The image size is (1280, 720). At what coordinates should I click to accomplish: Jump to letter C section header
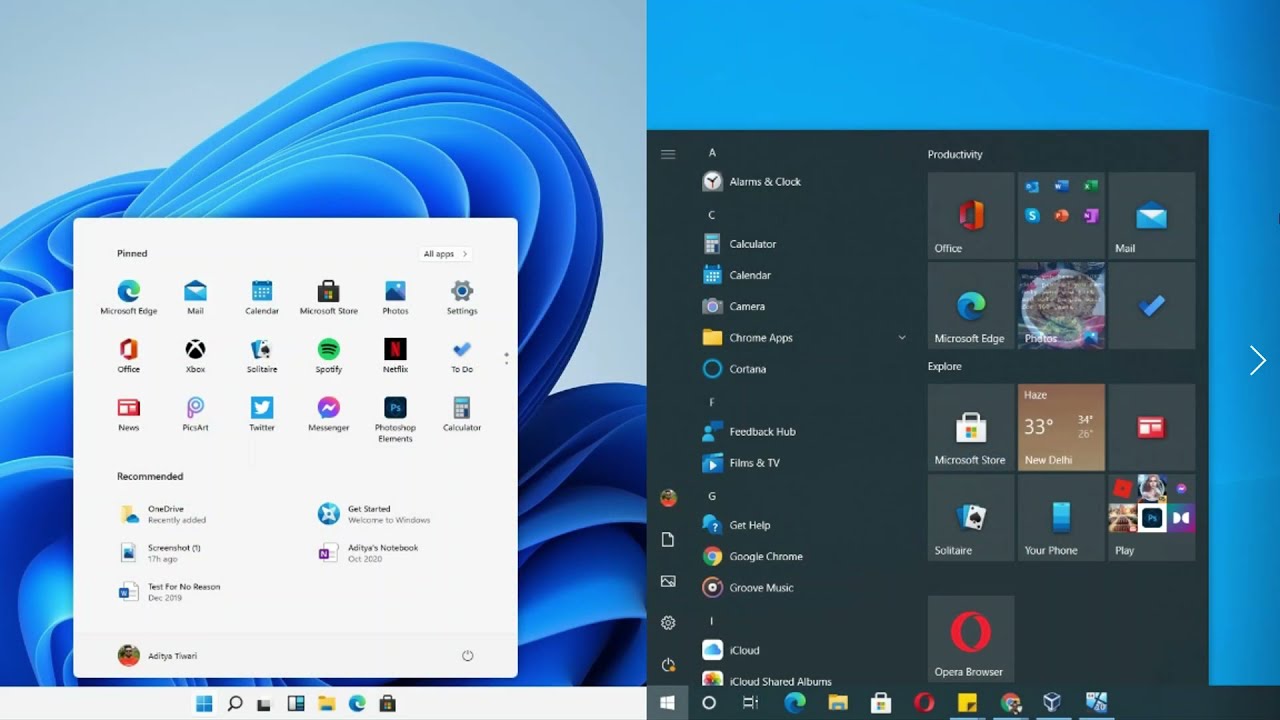[x=712, y=215]
